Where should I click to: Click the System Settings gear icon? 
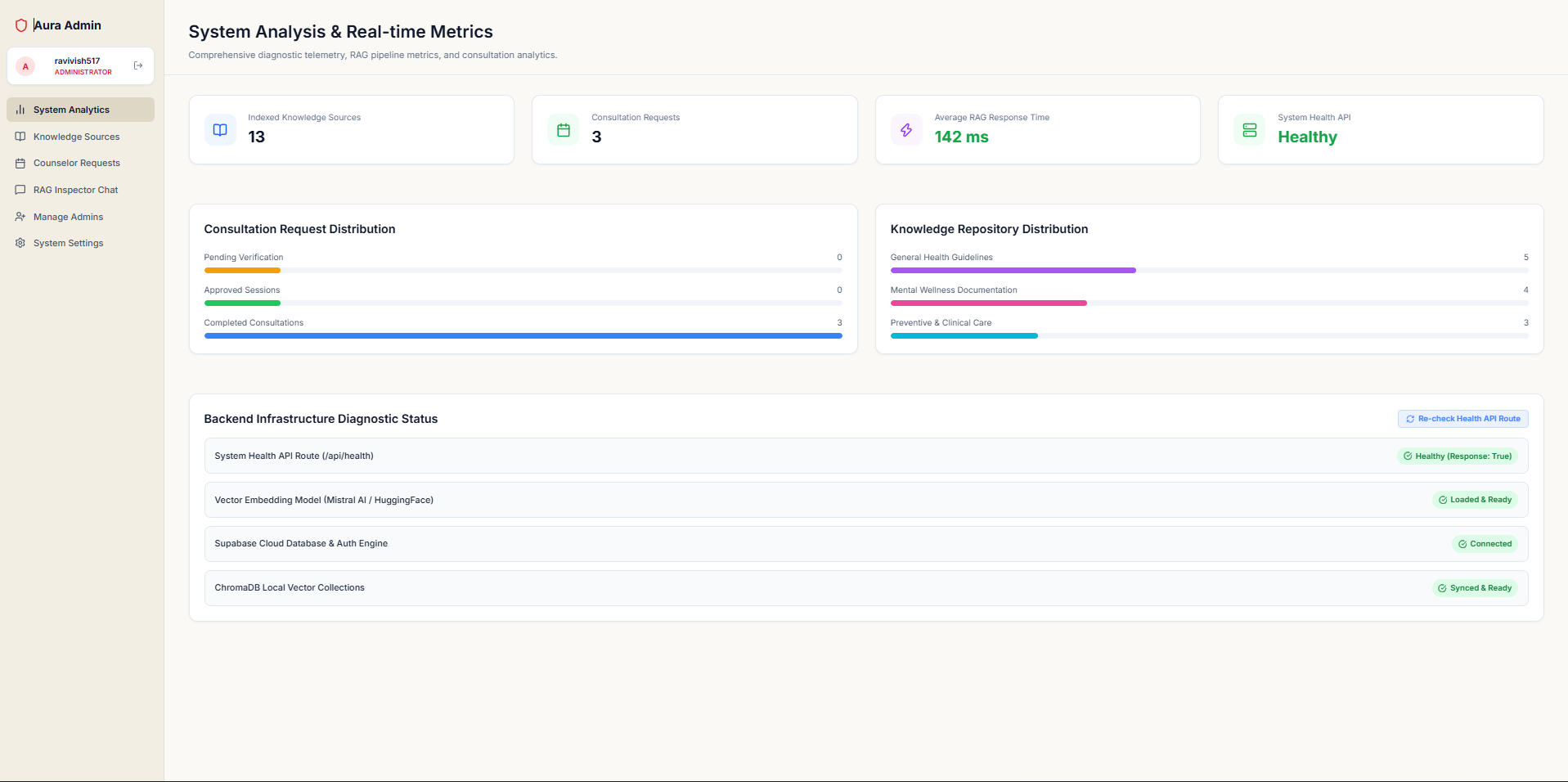click(20, 243)
